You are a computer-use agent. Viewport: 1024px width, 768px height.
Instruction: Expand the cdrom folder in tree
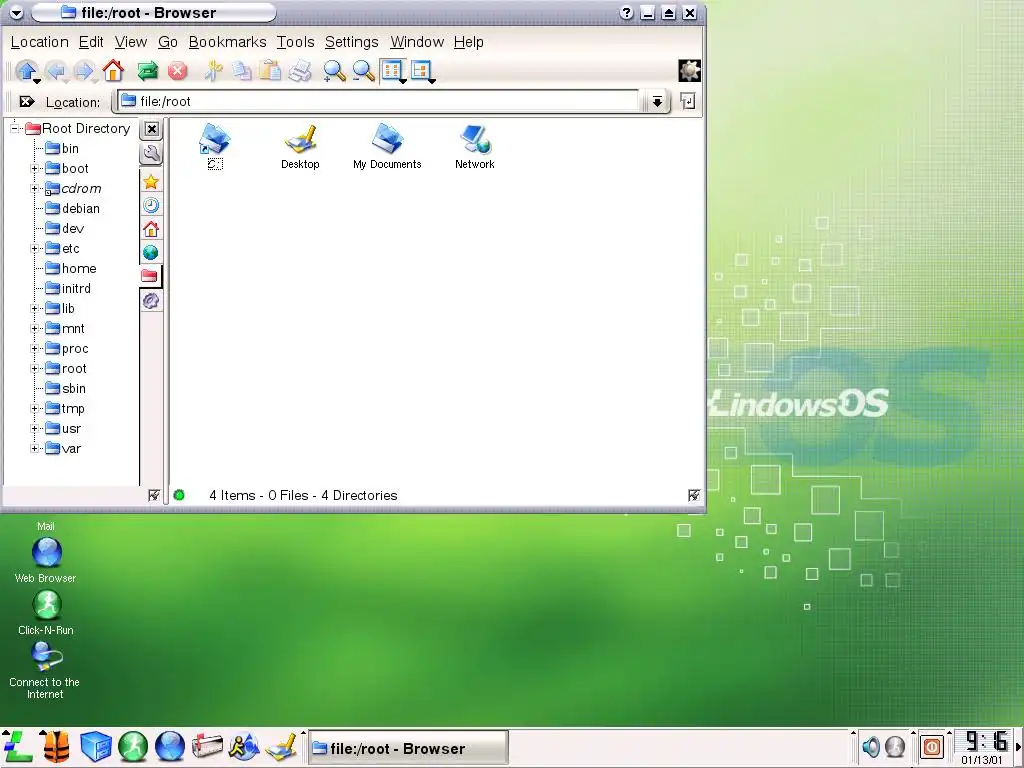point(35,189)
